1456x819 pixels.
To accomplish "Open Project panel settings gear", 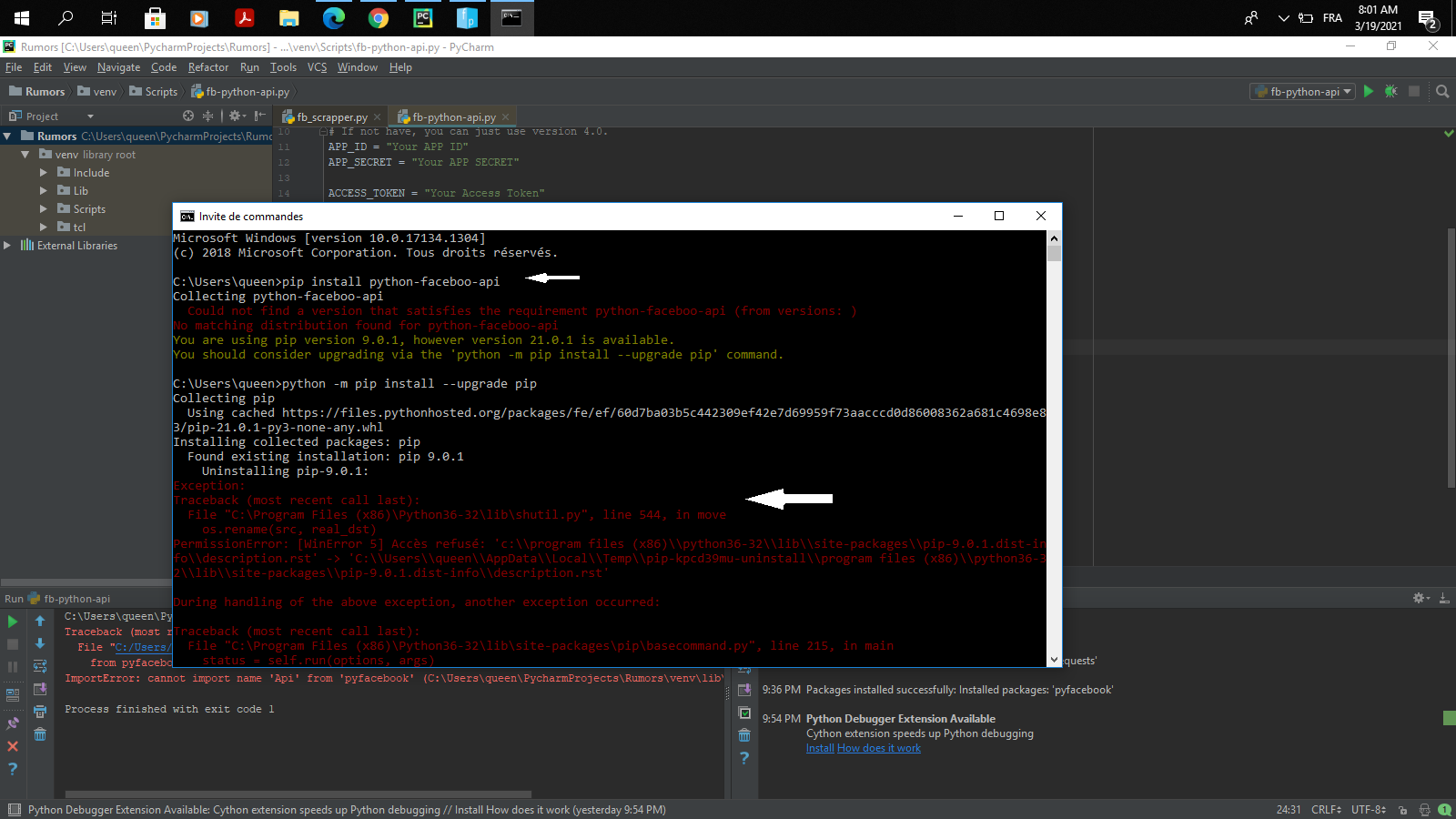I will click(236, 116).
